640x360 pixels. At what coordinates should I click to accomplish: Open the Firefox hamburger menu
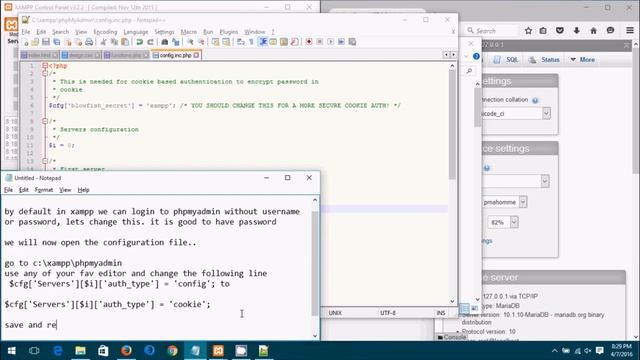tap(630, 31)
